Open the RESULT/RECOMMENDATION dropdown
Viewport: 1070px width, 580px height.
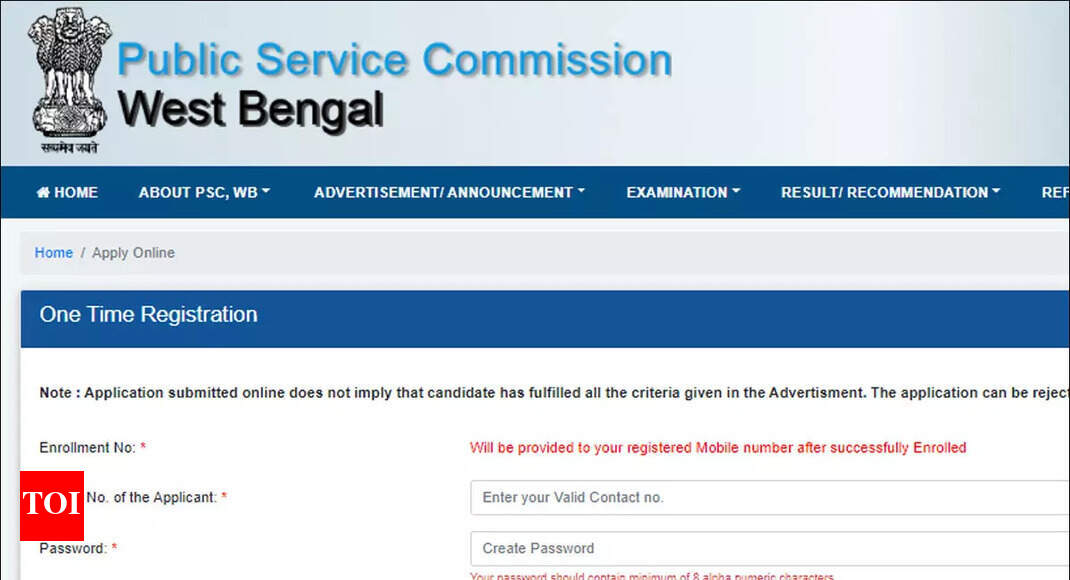click(x=889, y=192)
